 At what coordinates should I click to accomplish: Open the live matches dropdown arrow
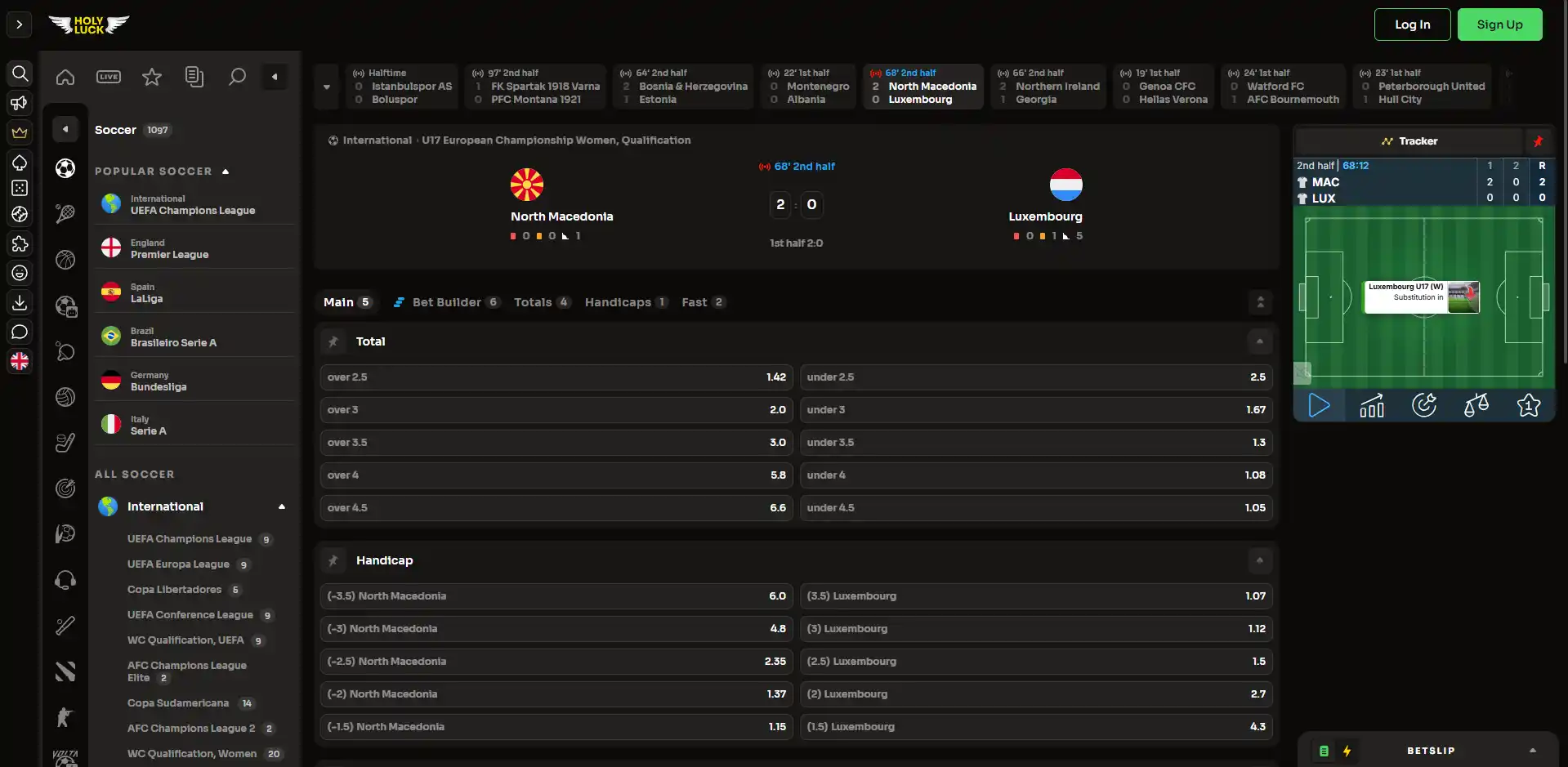327,87
